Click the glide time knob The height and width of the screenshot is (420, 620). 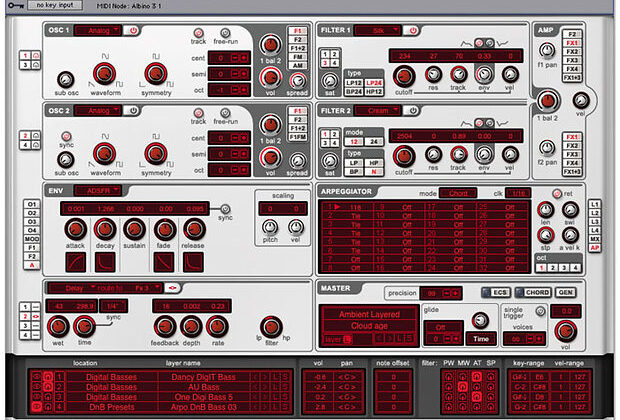480,320
